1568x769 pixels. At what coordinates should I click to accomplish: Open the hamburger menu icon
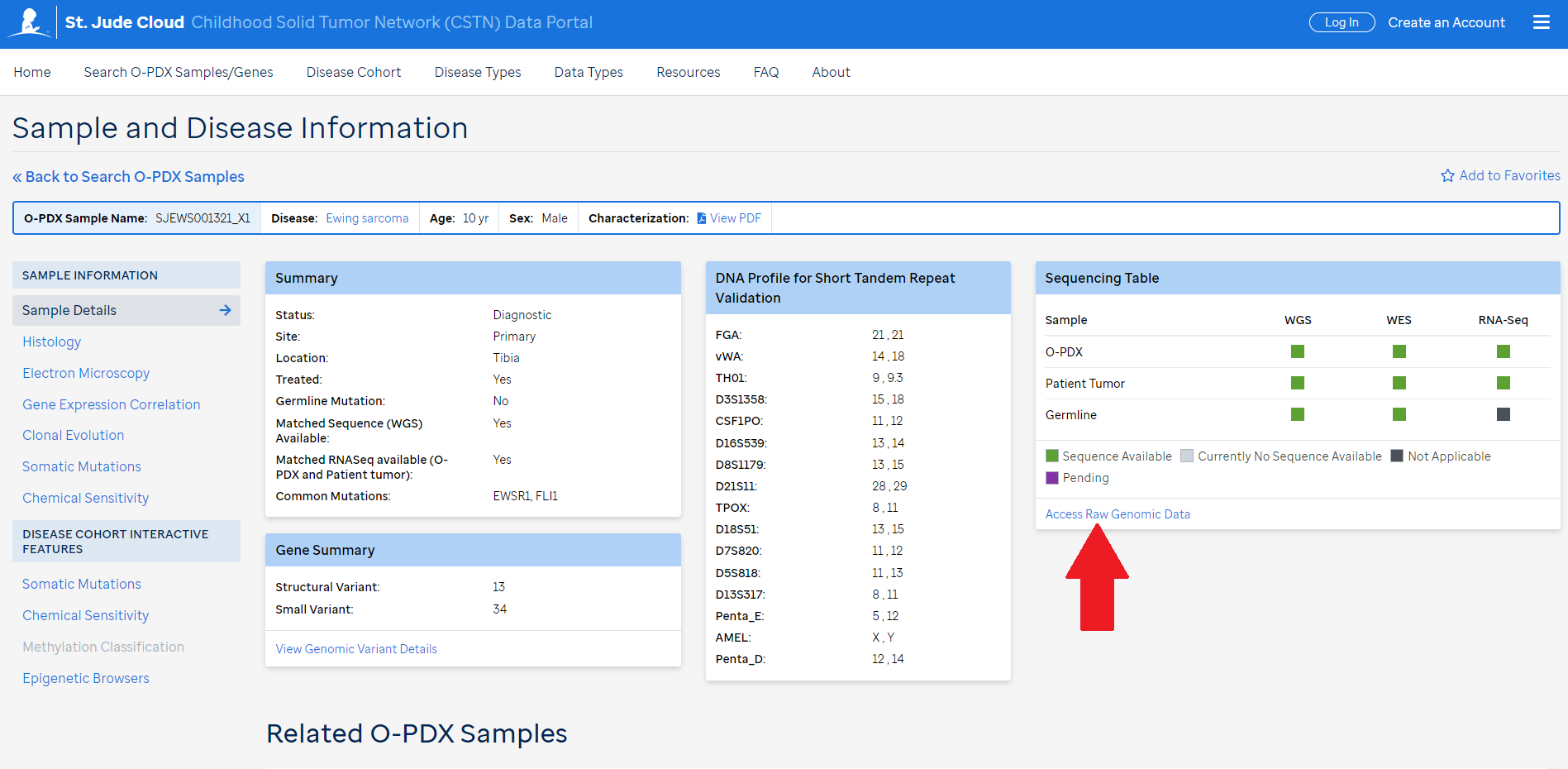[1542, 22]
